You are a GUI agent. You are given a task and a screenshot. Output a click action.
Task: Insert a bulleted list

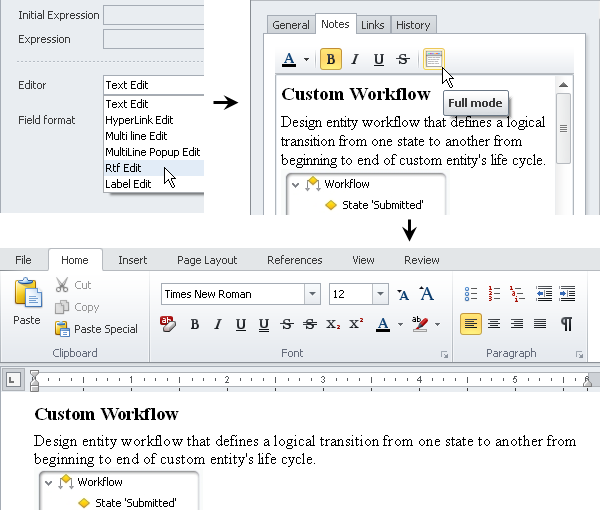(470, 294)
